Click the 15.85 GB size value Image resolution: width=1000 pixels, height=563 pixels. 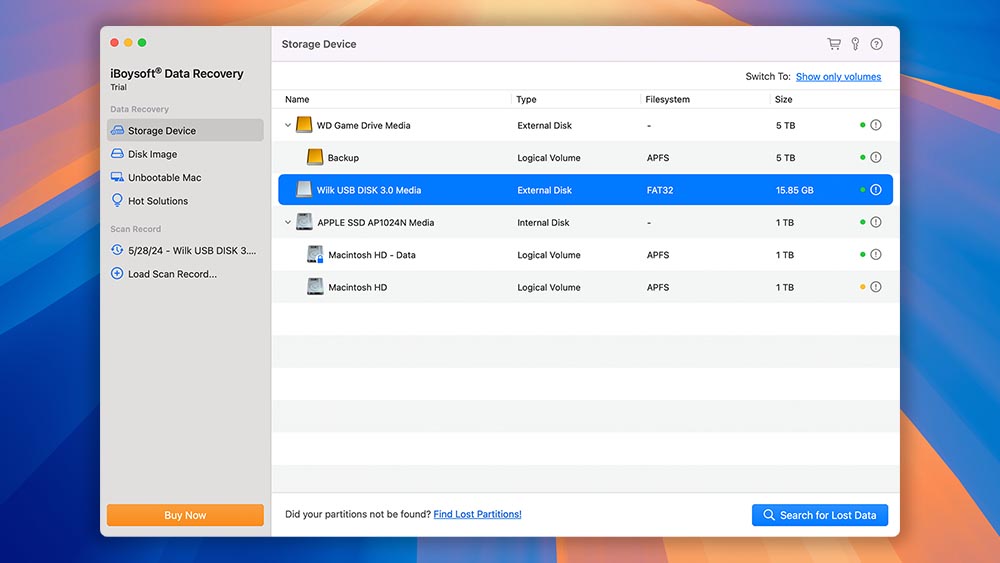[x=795, y=190]
